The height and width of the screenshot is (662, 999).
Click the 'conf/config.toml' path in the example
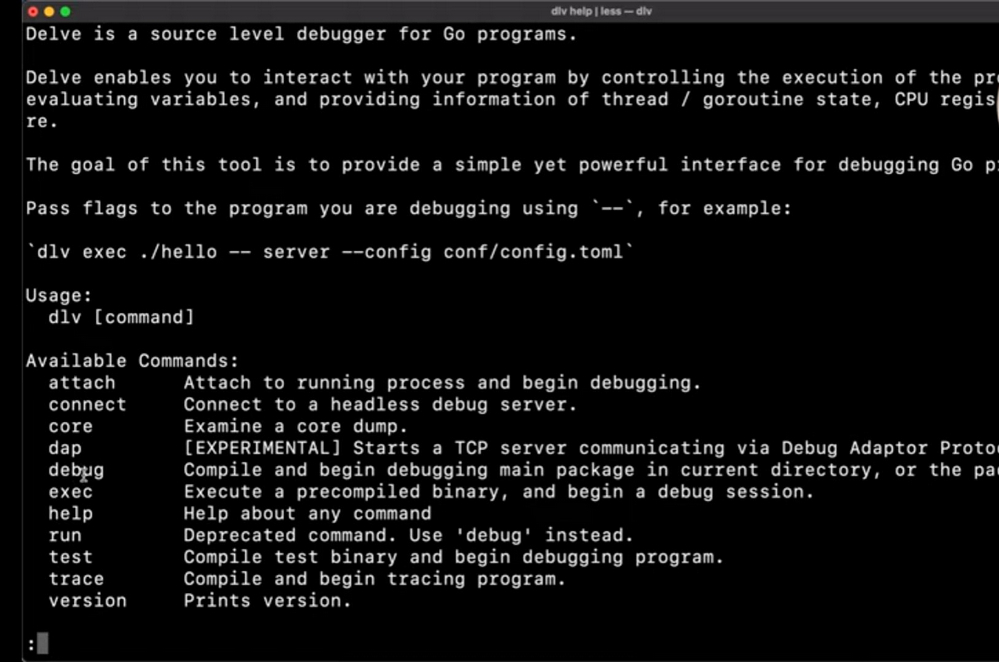coord(534,252)
